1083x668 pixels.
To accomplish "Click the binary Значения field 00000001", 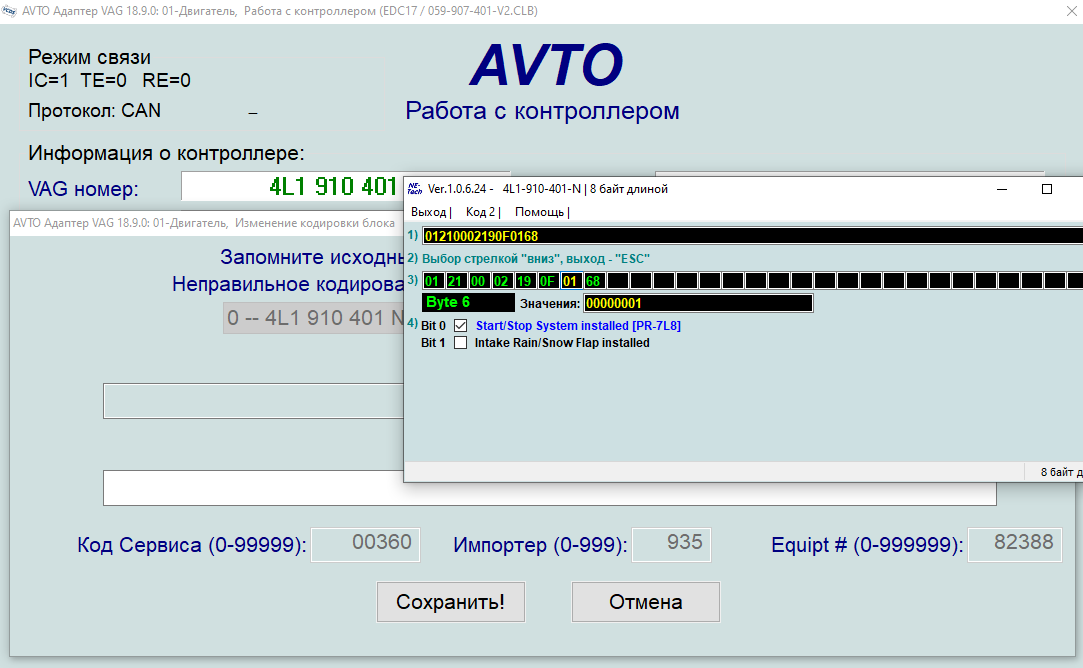I will point(698,303).
